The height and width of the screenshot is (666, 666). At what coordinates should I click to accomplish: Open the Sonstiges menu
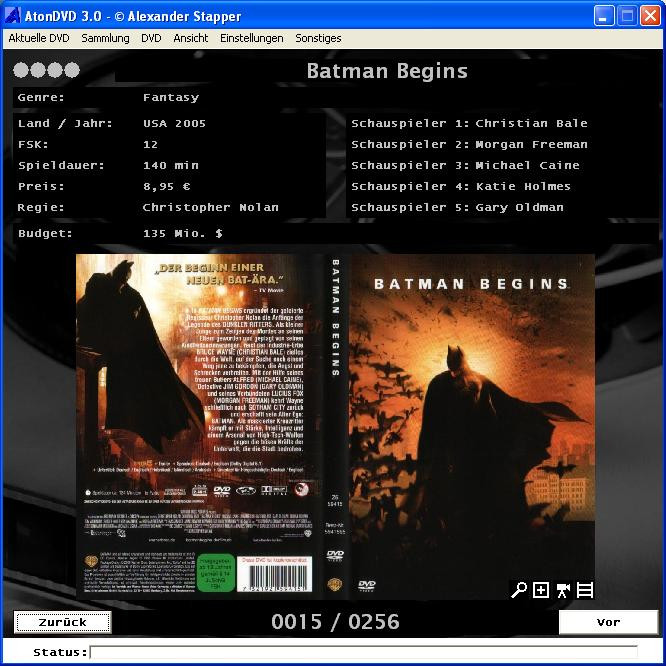pos(318,38)
